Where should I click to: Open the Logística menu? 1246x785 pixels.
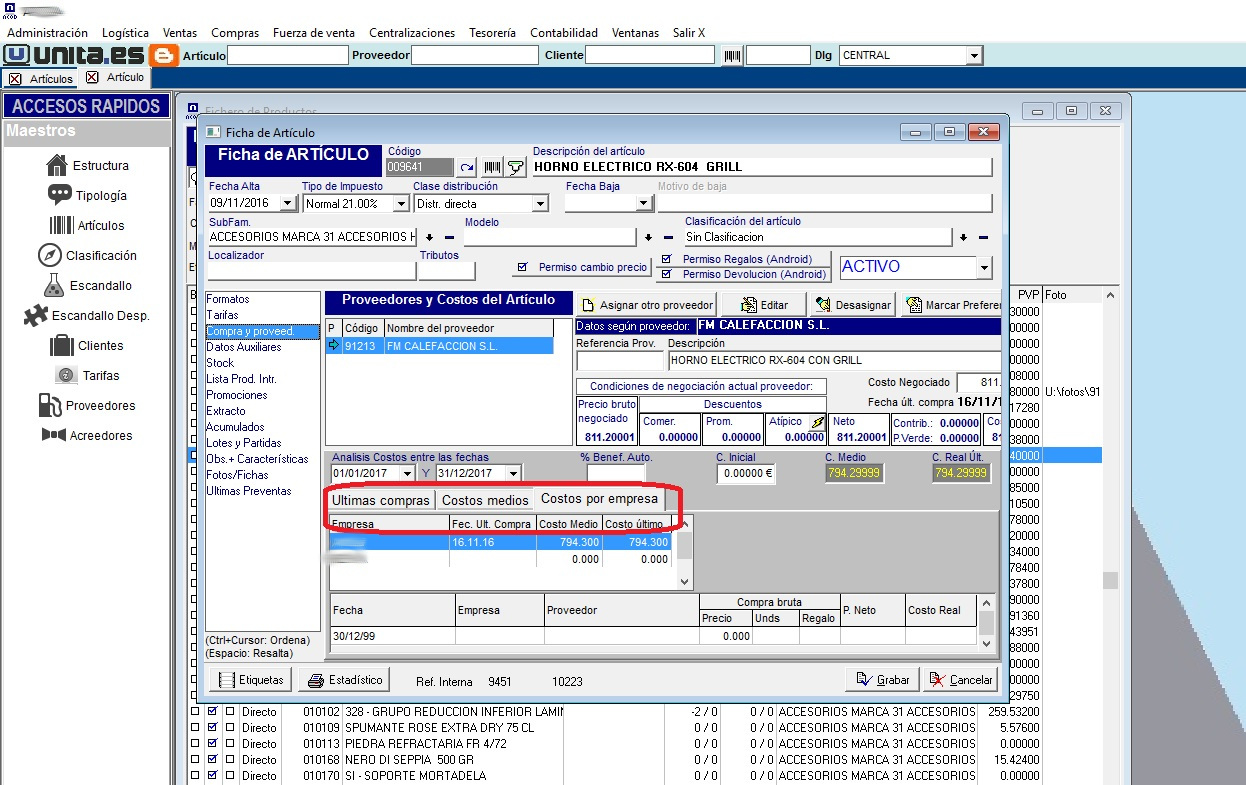pyautogui.click(x=125, y=33)
